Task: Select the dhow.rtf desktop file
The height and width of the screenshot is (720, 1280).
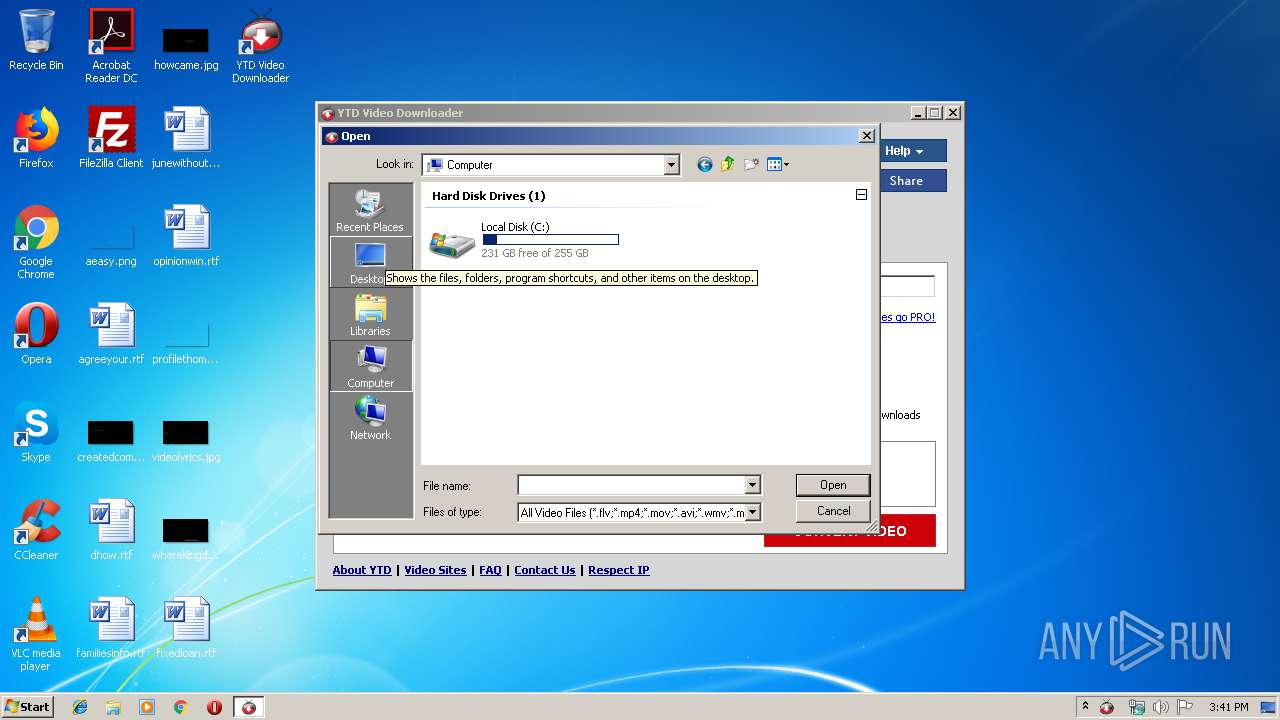Action: [111, 530]
